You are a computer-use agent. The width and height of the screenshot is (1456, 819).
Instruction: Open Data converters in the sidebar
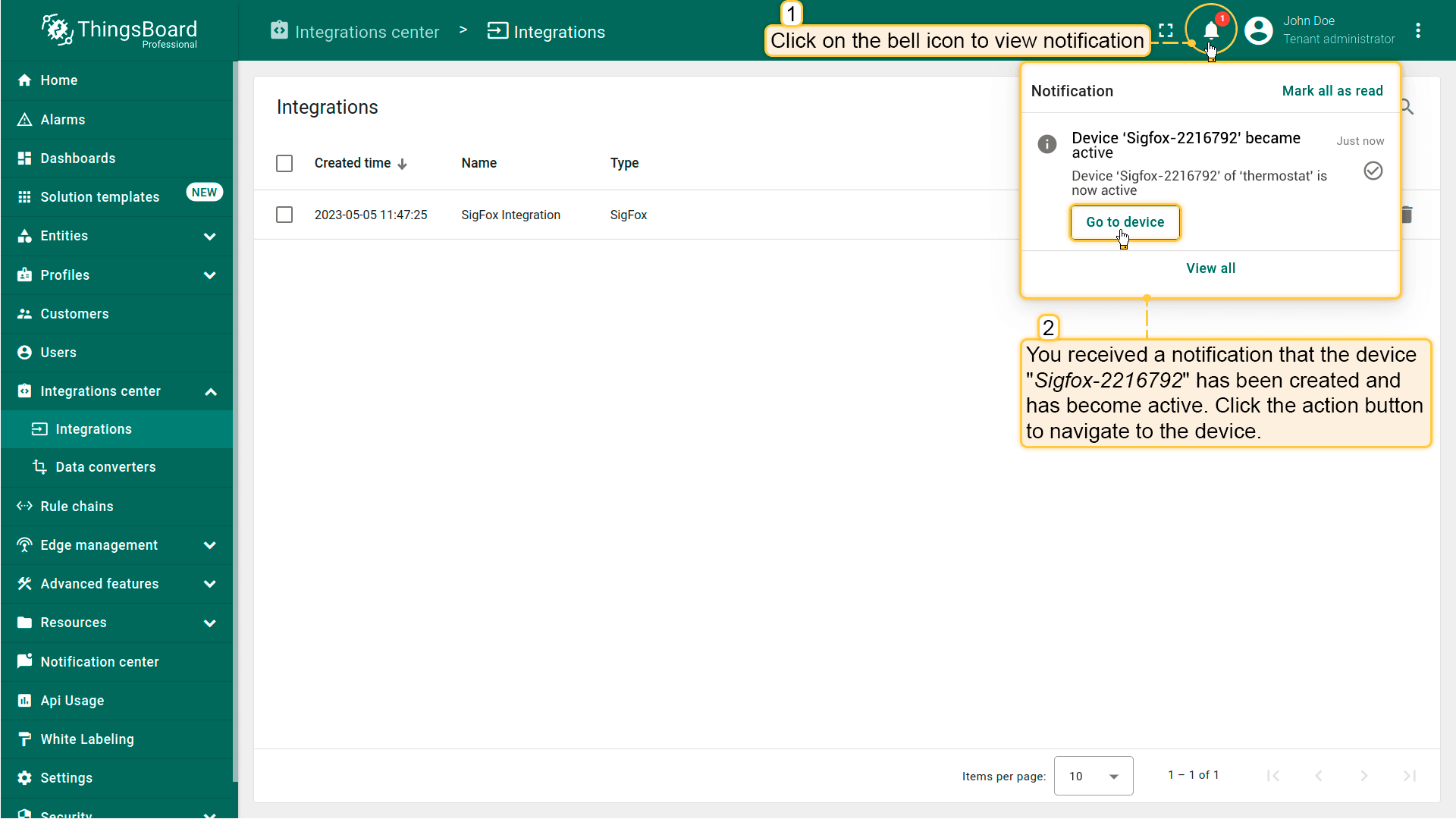coord(105,467)
